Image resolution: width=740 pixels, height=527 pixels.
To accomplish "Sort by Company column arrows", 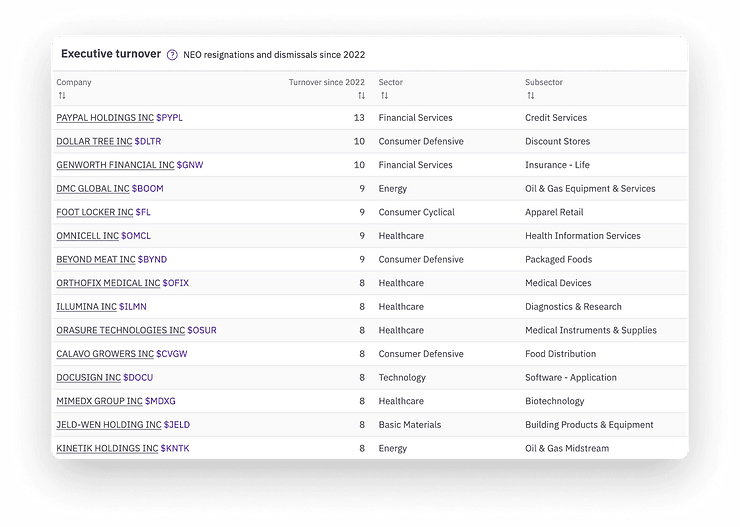I will pyautogui.click(x=62, y=96).
